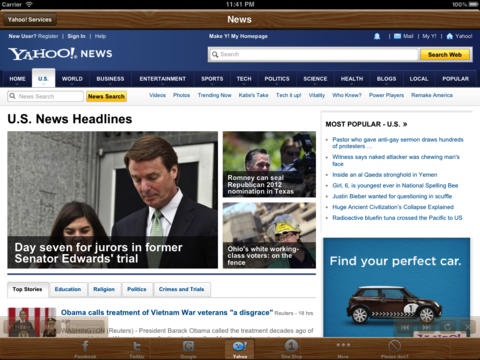Screen dimensions: 480x360
Task: Open the Remake America link
Action: (432, 95)
